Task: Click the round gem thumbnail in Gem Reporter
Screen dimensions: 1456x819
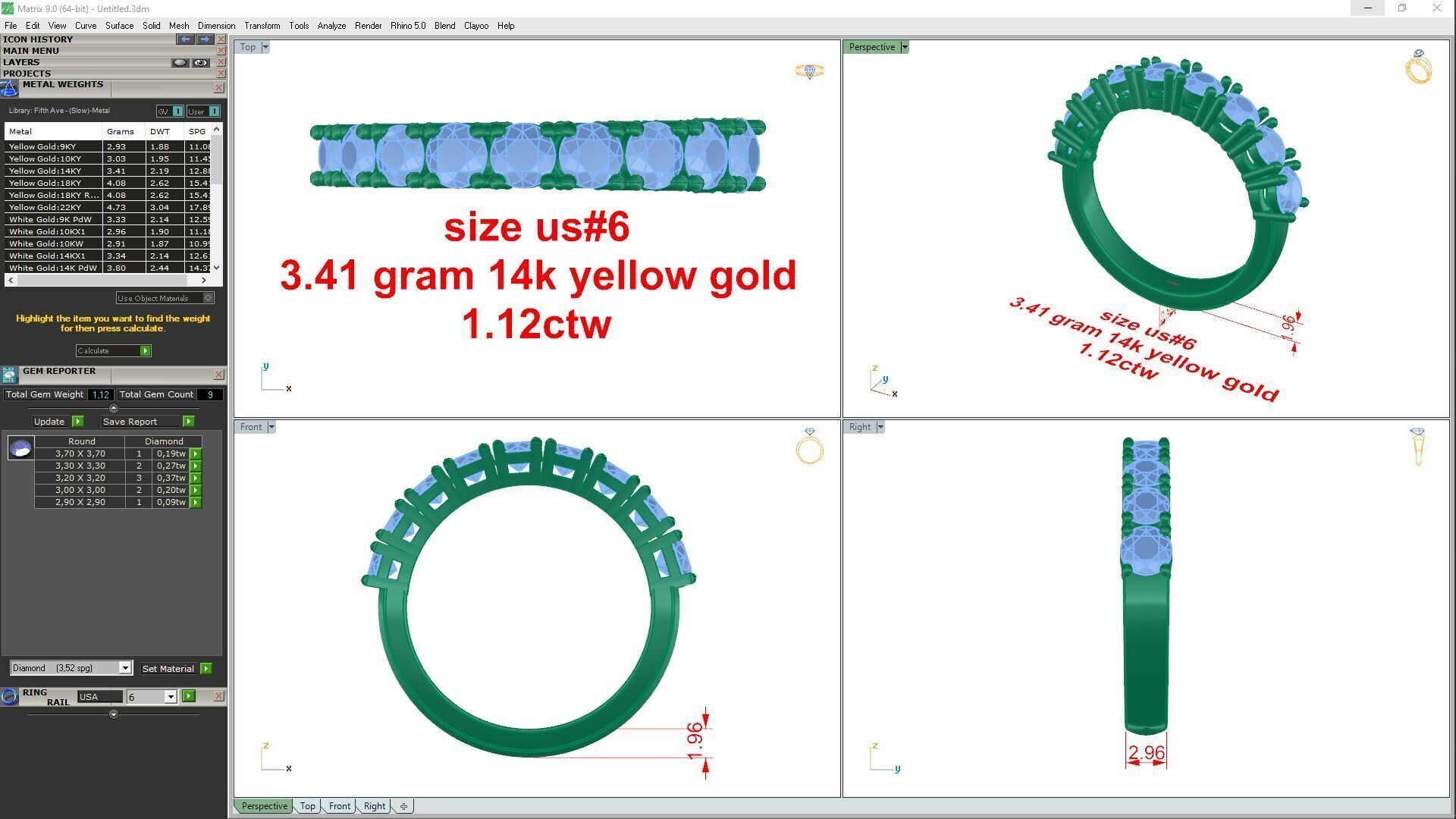Action: coord(20,448)
